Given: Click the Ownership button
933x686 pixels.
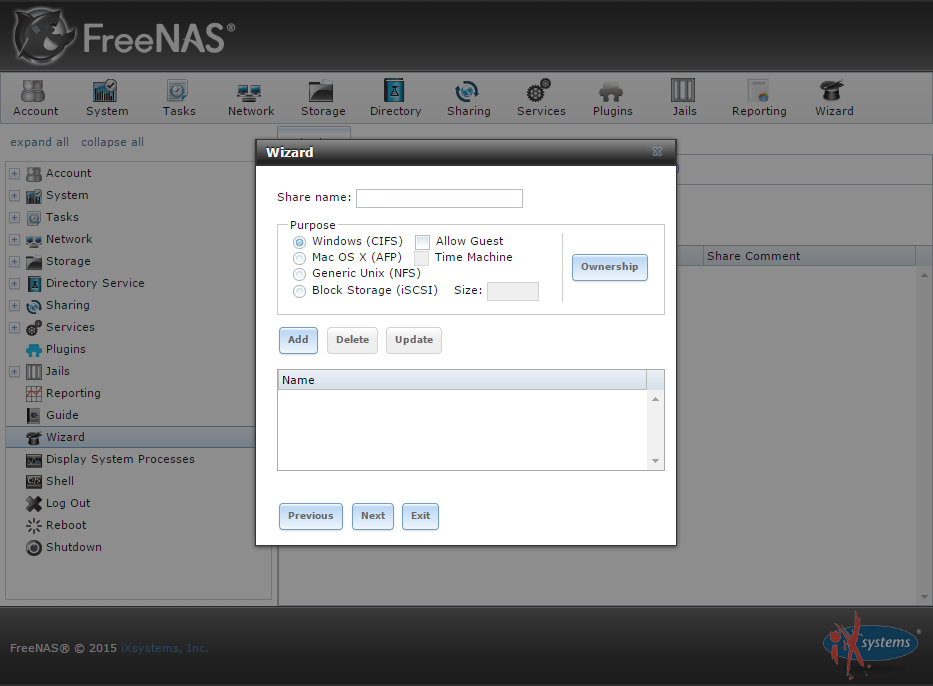Looking at the screenshot, I should 609,267.
